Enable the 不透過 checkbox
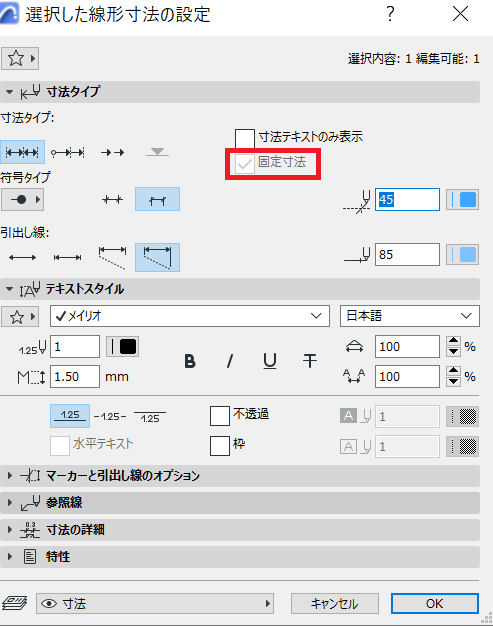Viewport: 493px width, 626px height. 220,416
